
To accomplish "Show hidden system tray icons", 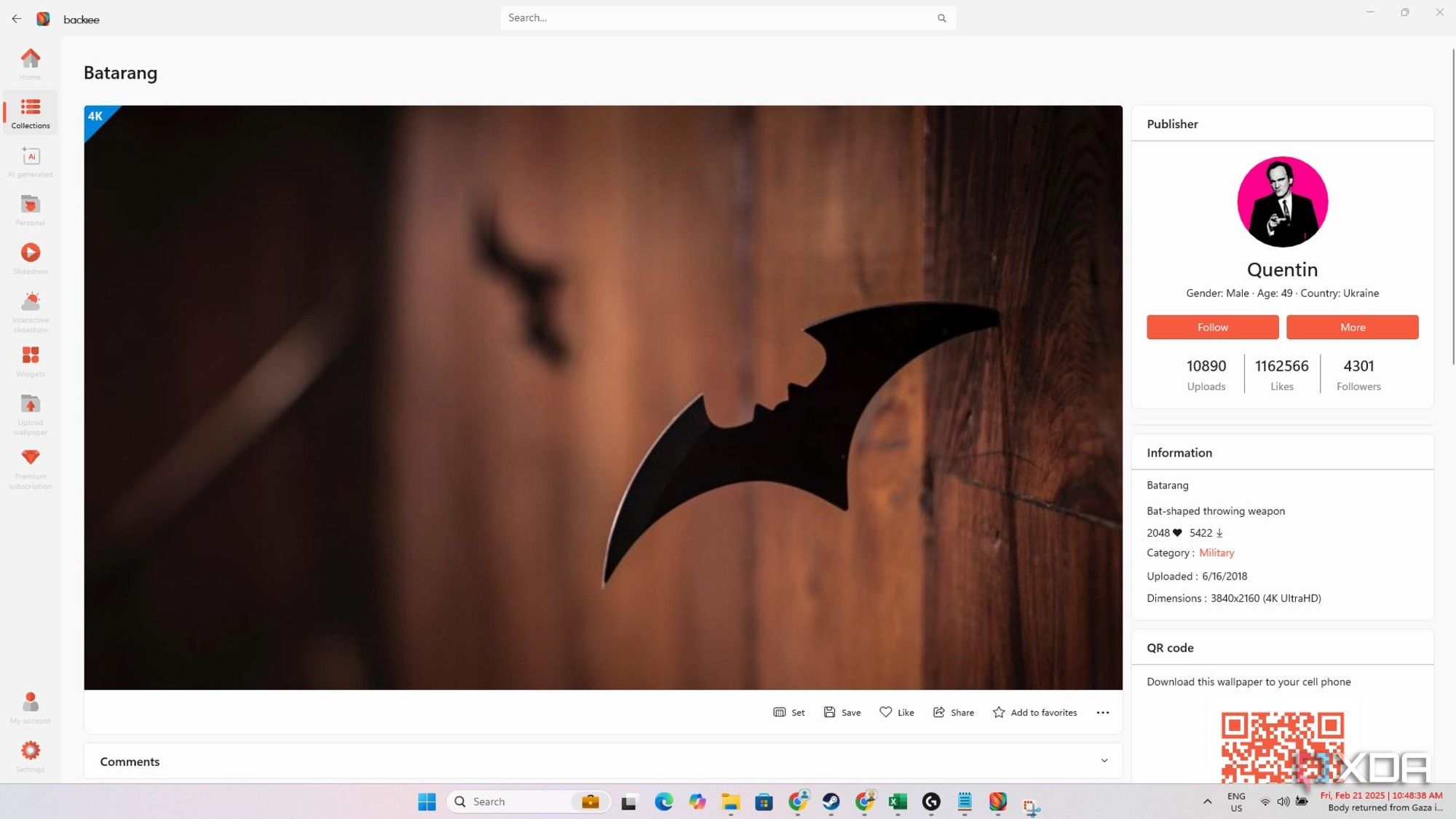I will click(x=1207, y=802).
